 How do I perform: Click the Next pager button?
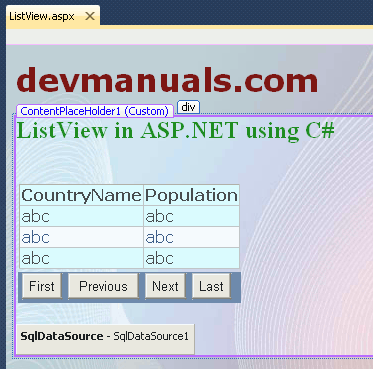click(165, 286)
